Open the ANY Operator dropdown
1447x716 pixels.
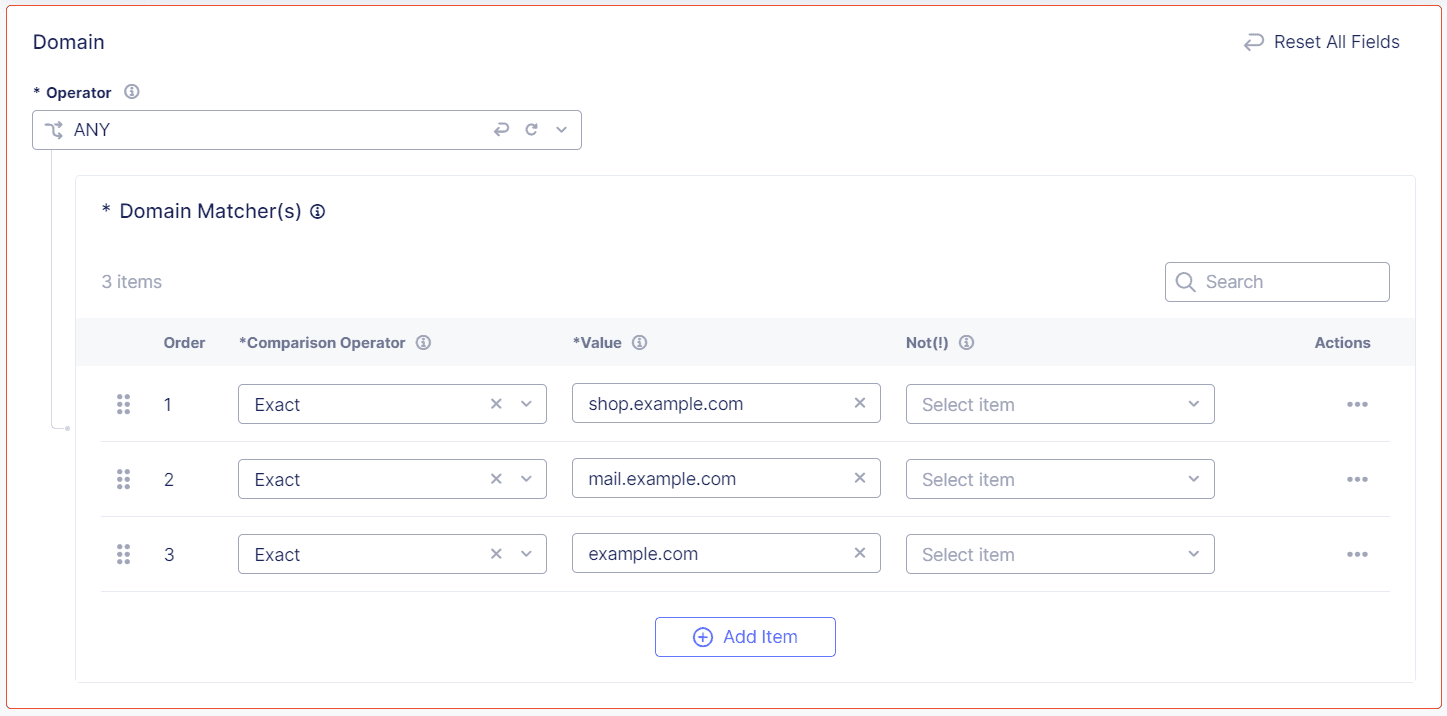(561, 130)
